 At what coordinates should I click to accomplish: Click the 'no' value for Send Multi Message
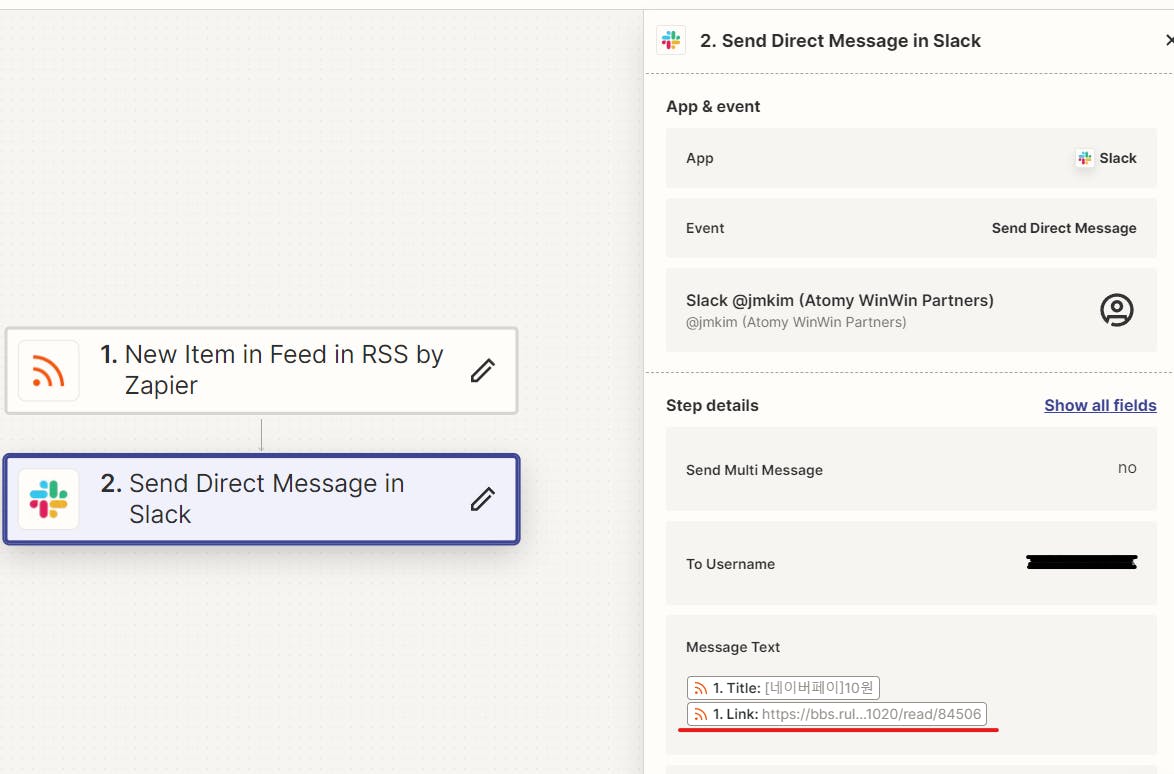pyautogui.click(x=1127, y=468)
